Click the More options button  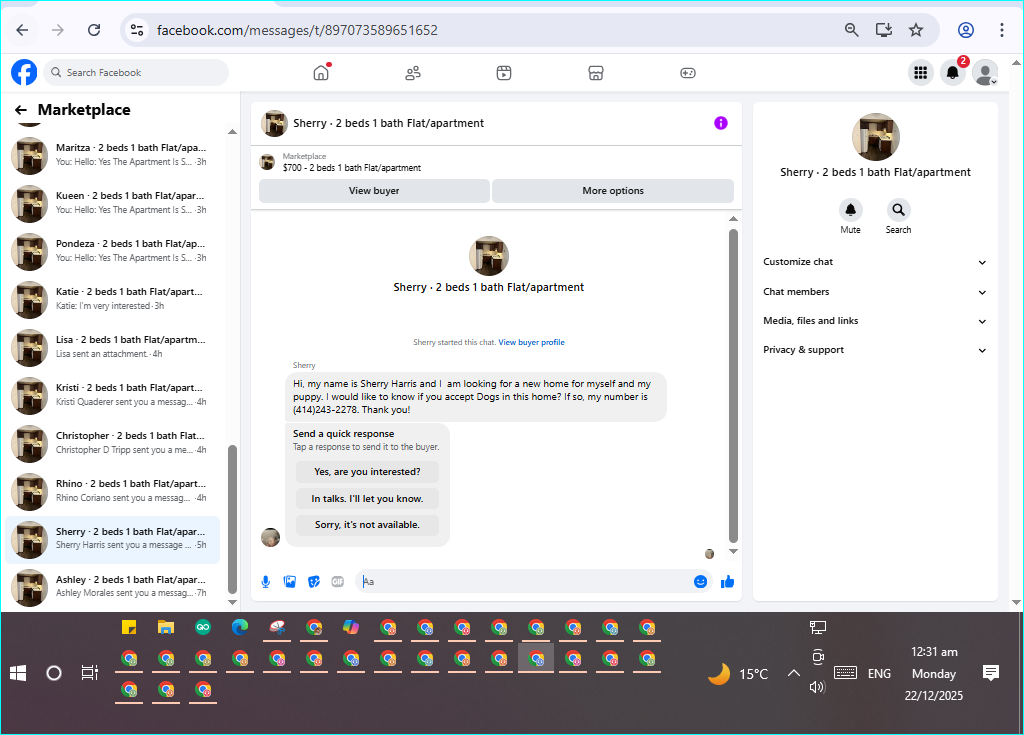613,191
